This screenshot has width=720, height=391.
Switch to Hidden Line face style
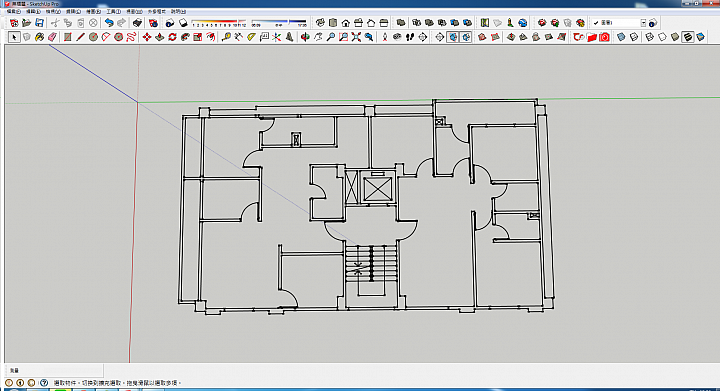tap(662, 37)
